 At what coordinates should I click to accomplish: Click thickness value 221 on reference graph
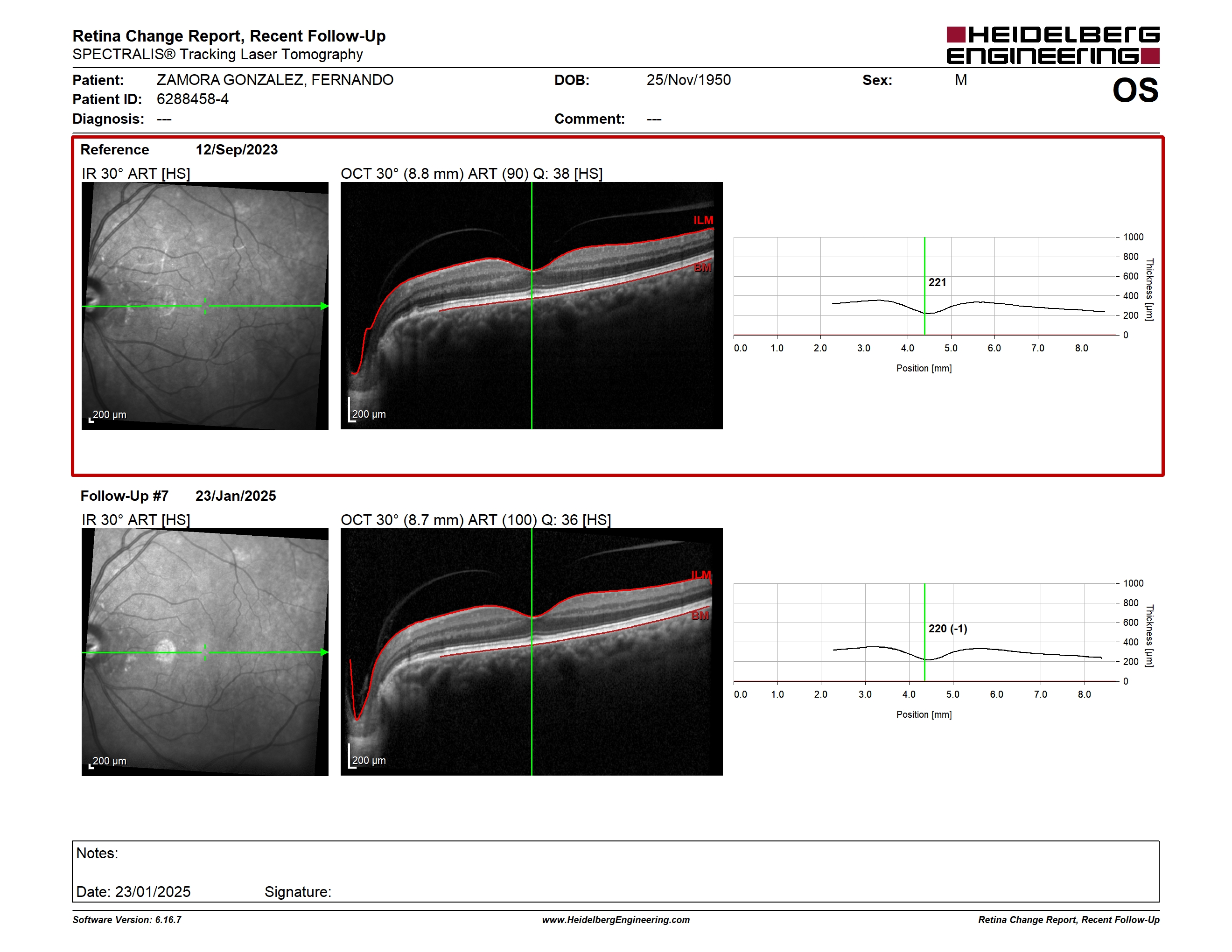tap(937, 282)
